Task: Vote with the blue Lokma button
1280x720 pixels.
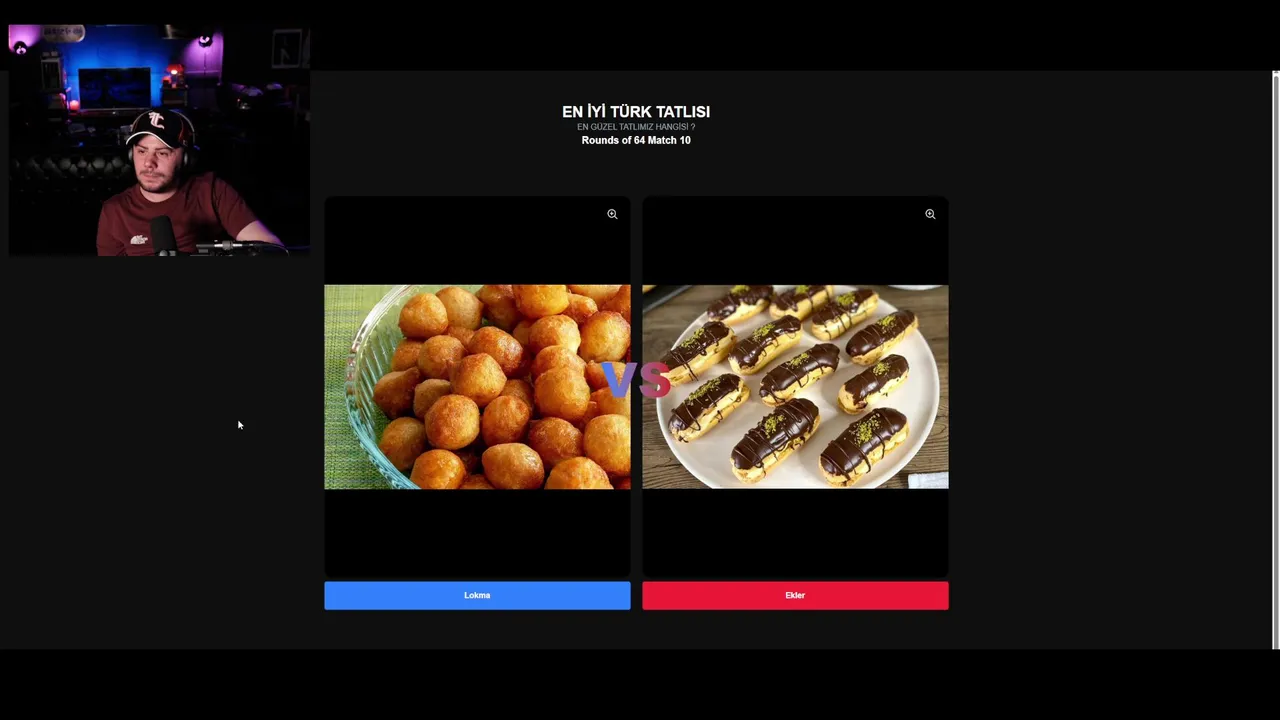Action: pyautogui.click(x=477, y=595)
